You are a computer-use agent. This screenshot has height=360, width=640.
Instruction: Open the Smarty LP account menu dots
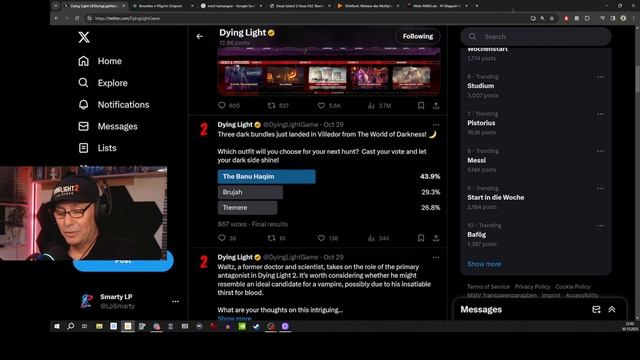[x=176, y=301]
